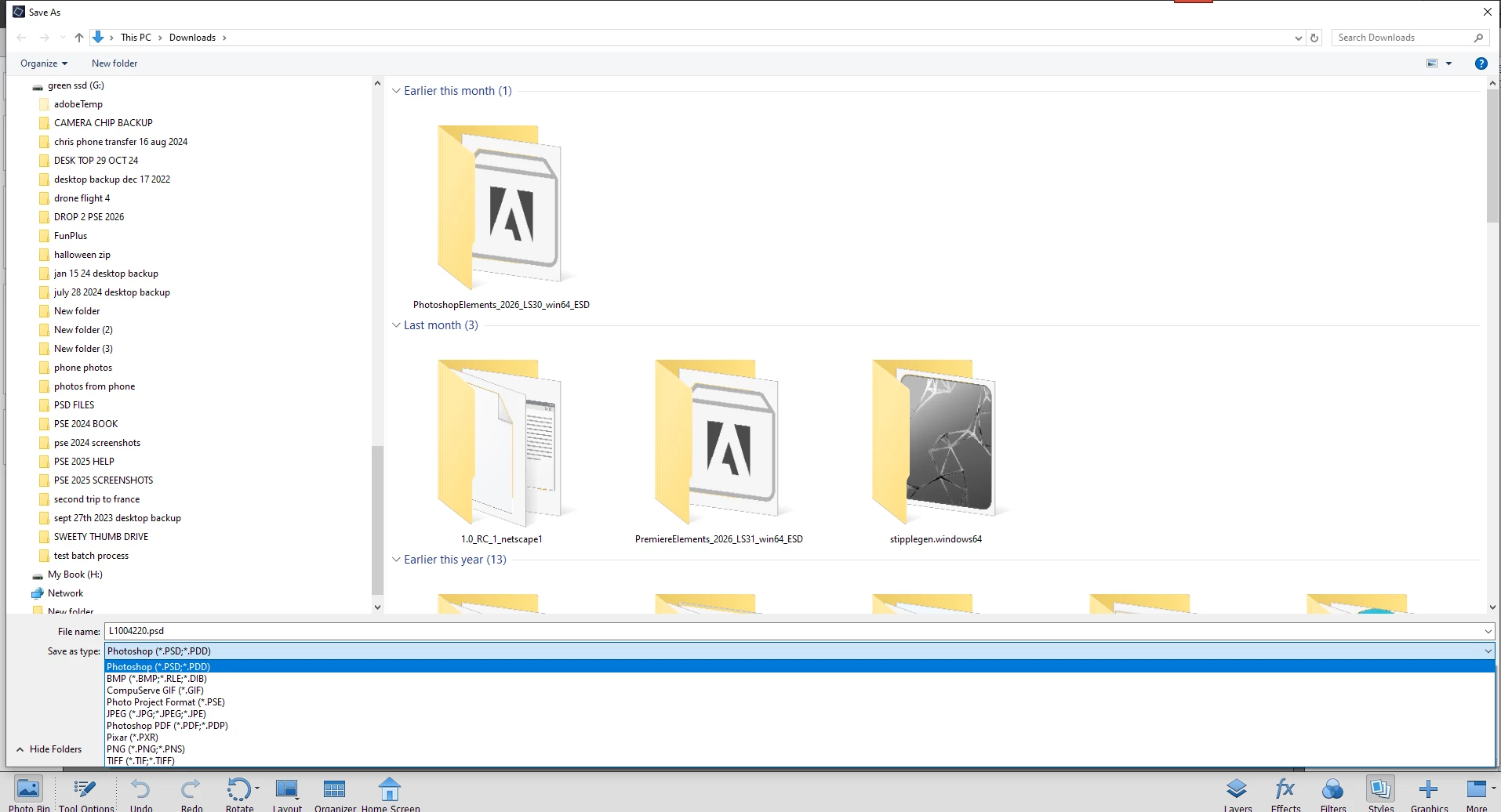Image resolution: width=1501 pixels, height=812 pixels.
Task: Open the drone flight 4 folder
Action: [x=82, y=198]
